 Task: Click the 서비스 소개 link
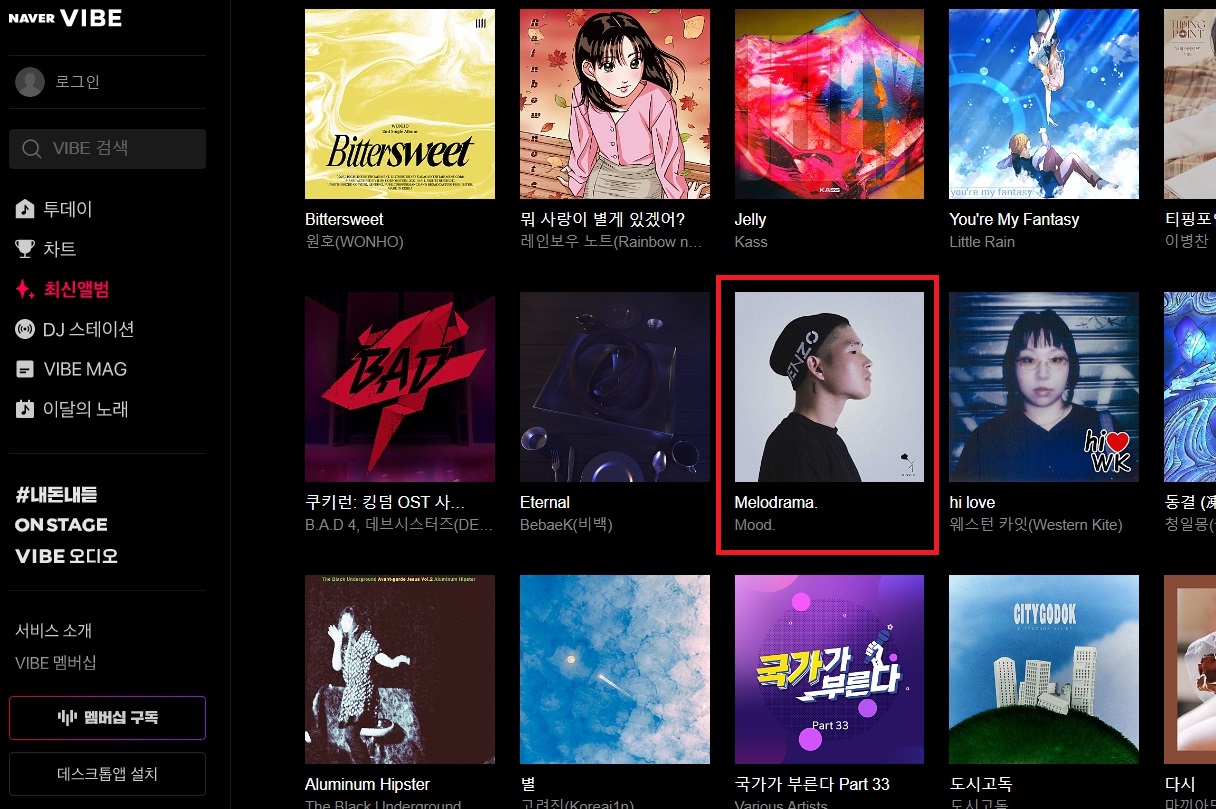tap(53, 631)
